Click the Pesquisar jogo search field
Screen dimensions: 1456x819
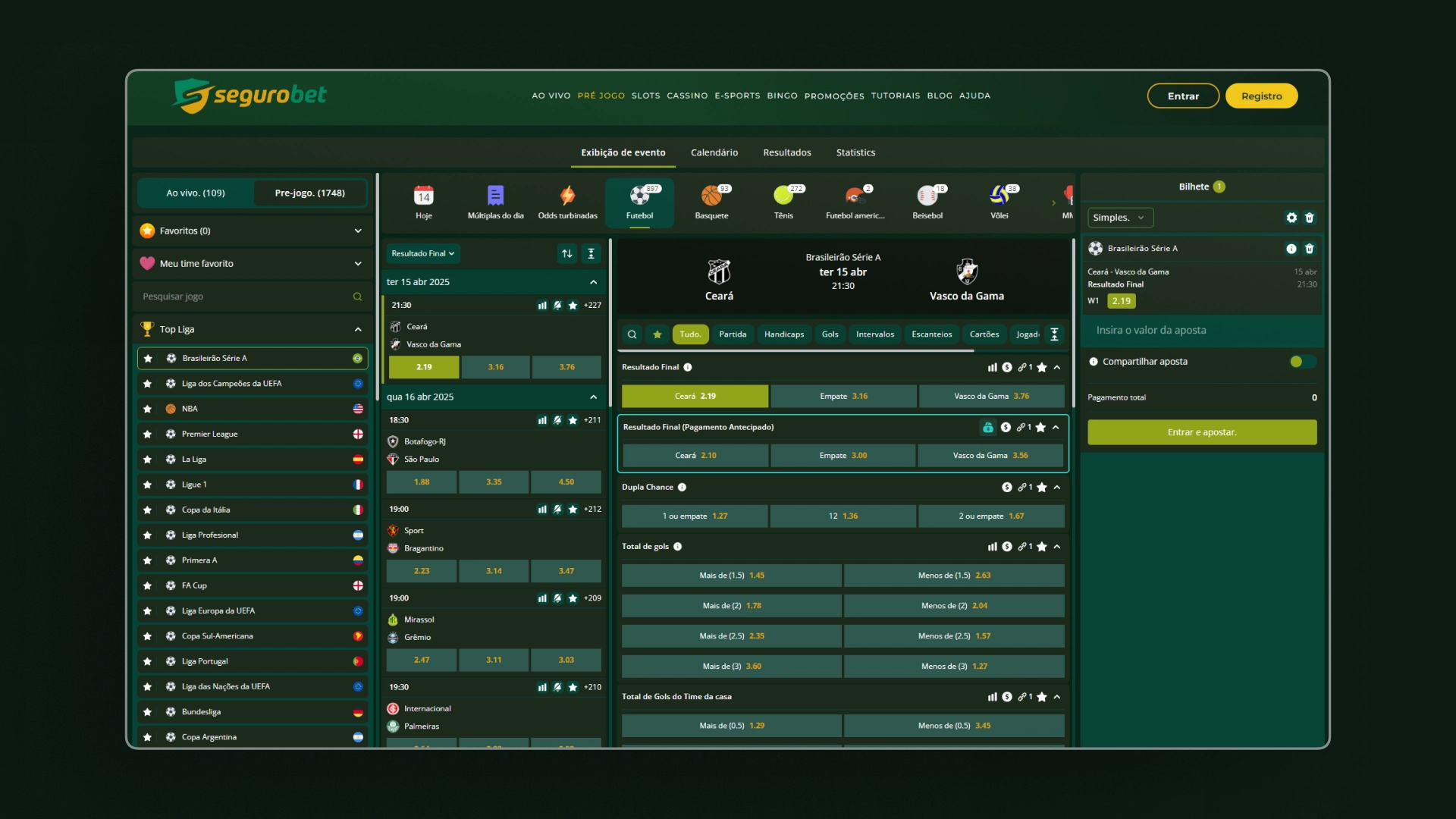[x=251, y=297]
